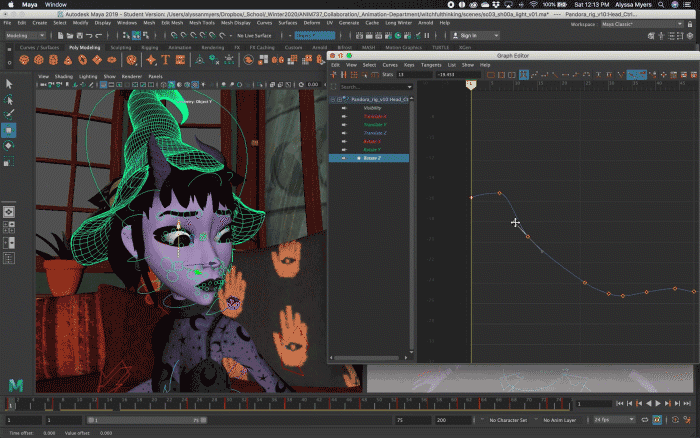Click Graph Editor Flat tangents icon

[x=565, y=75]
